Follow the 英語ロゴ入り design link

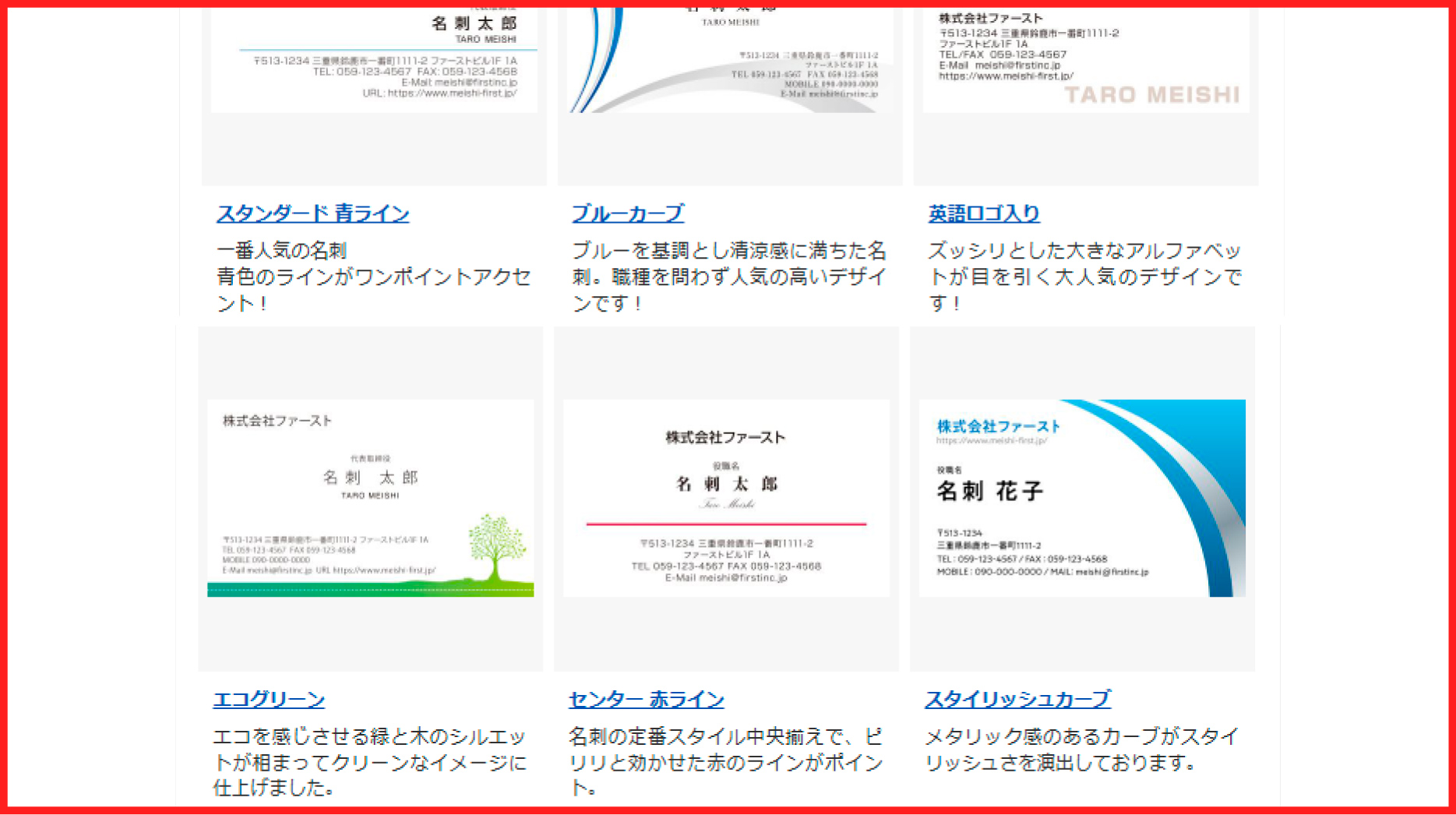(x=983, y=213)
